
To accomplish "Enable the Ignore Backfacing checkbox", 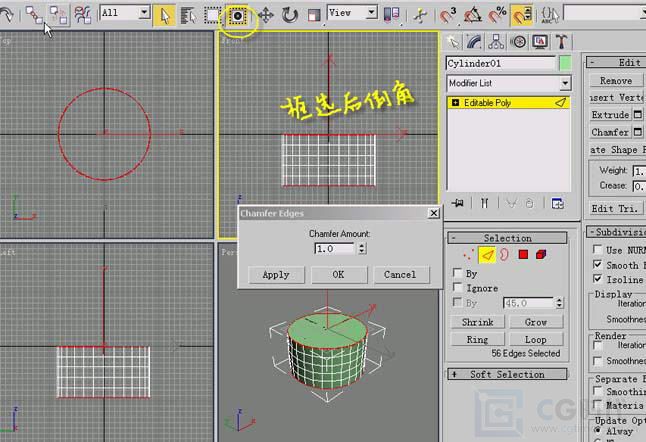I will [x=457, y=288].
